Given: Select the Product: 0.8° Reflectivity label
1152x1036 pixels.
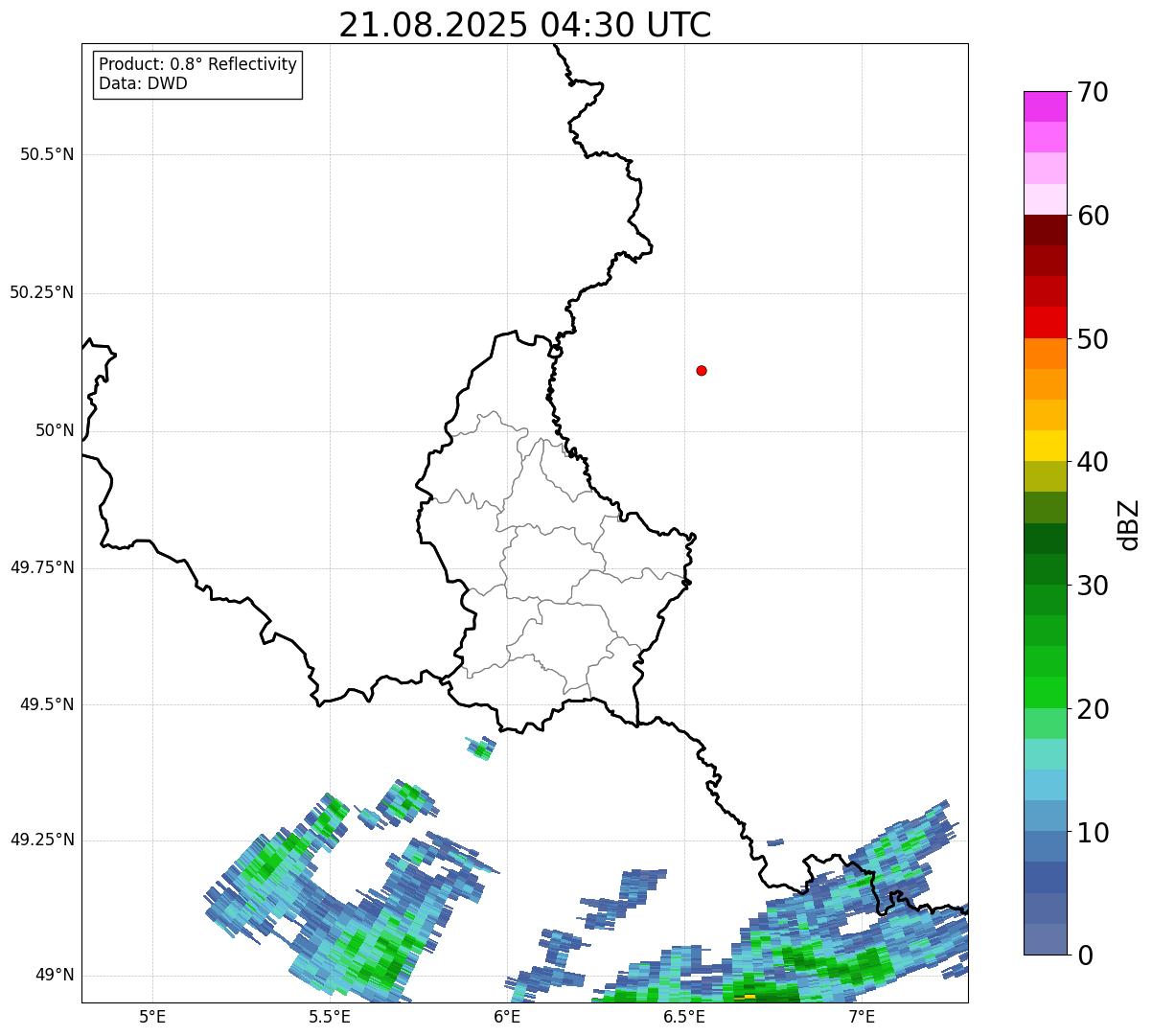Looking at the screenshot, I should [198, 64].
